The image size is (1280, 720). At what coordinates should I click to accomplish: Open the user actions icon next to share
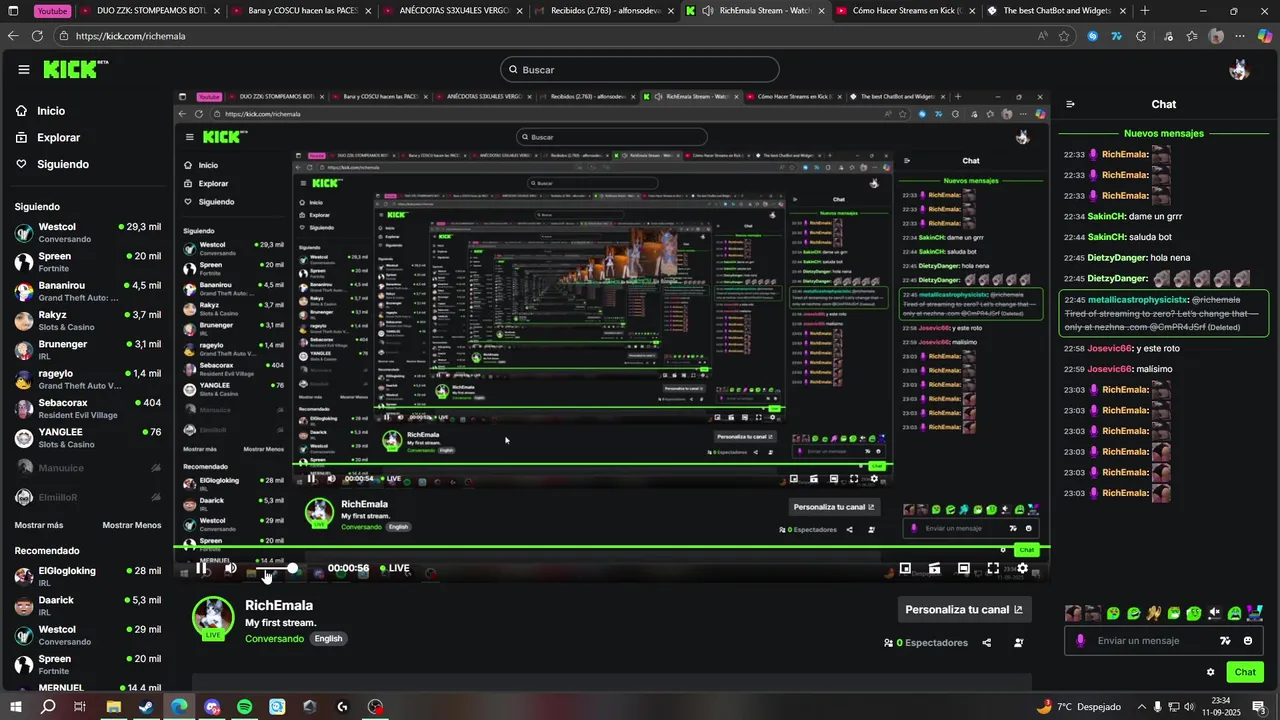point(1019,642)
